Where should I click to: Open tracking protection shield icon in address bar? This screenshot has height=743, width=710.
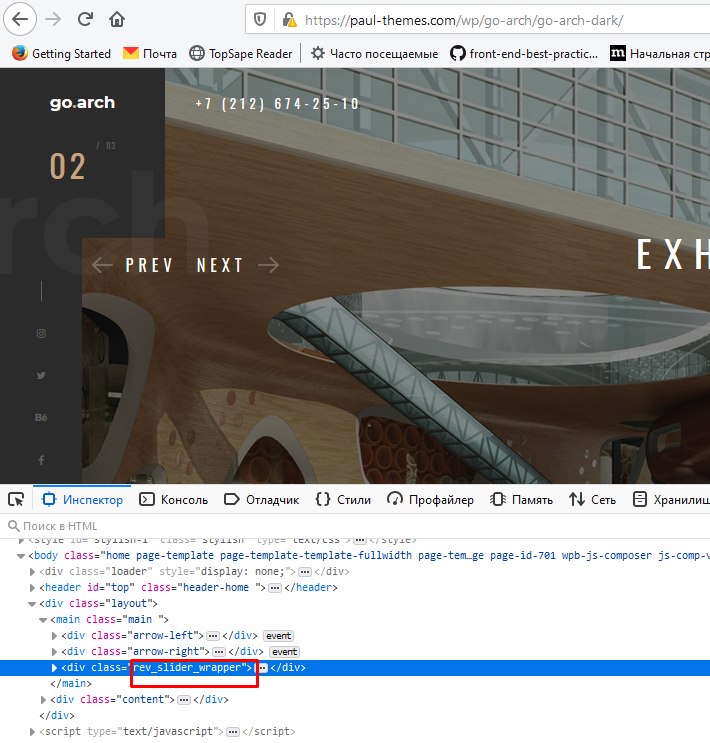coord(260,20)
